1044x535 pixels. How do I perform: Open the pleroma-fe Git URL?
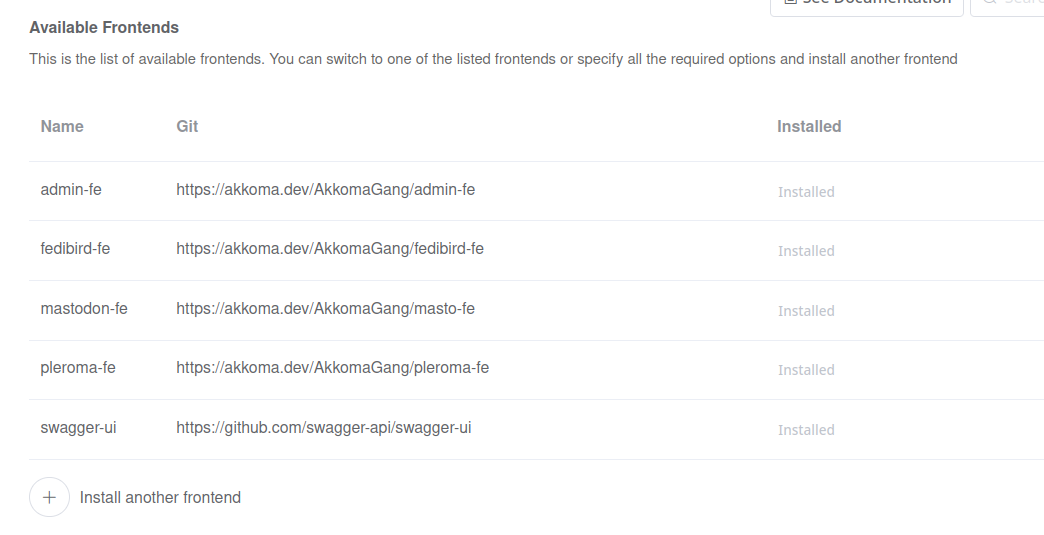point(332,367)
